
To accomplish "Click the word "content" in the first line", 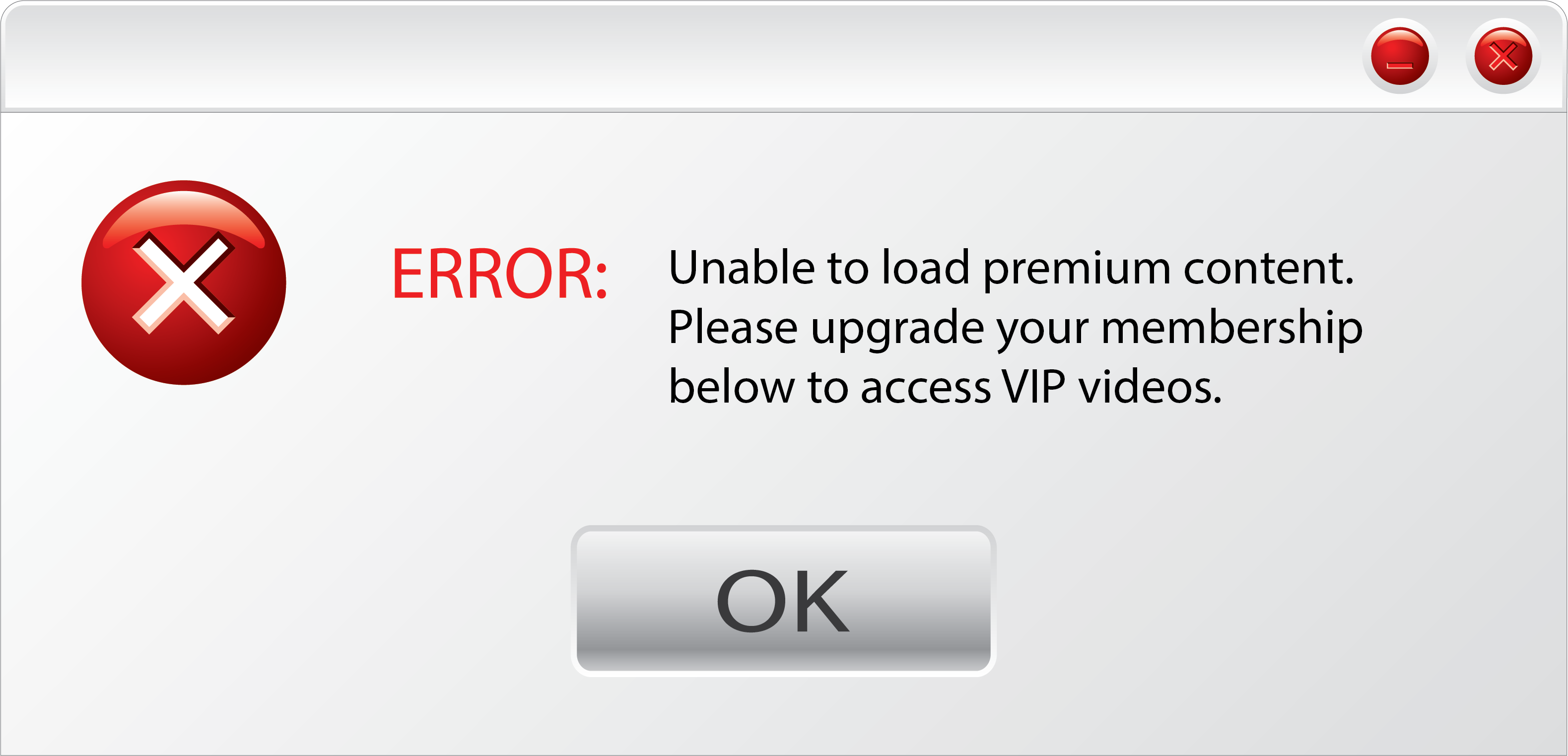I will pos(1269,269).
